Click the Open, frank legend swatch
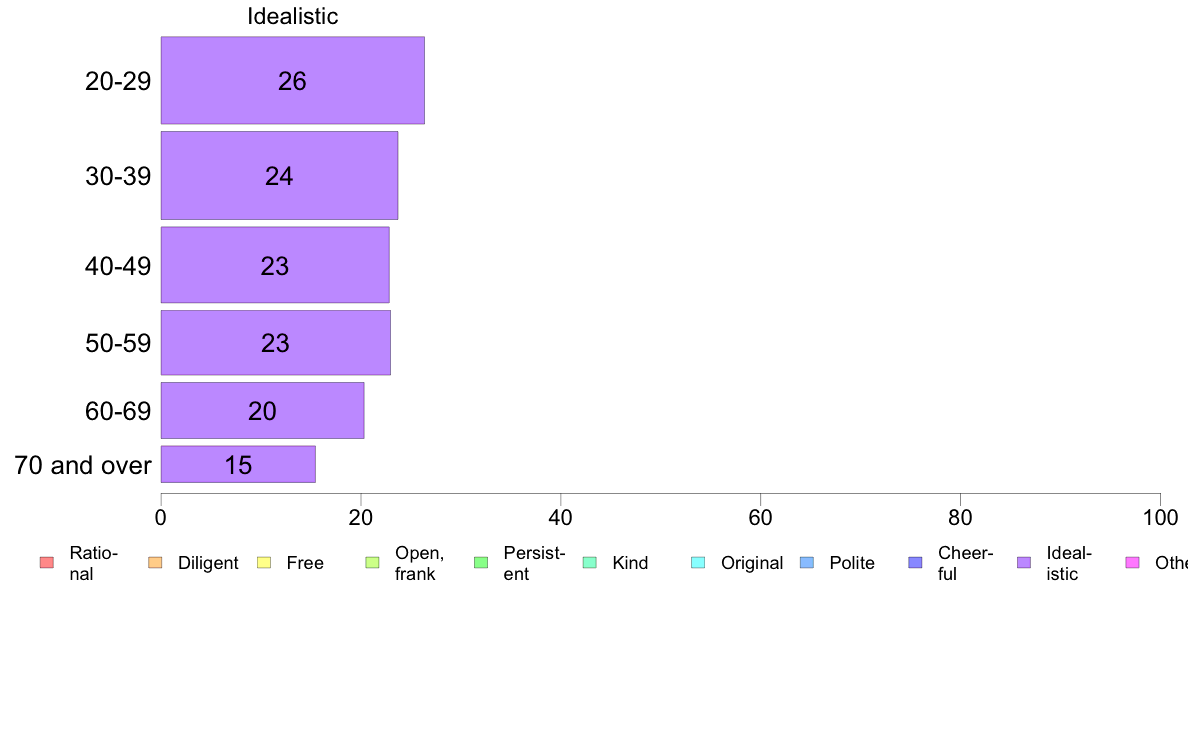 pyautogui.click(x=372, y=562)
